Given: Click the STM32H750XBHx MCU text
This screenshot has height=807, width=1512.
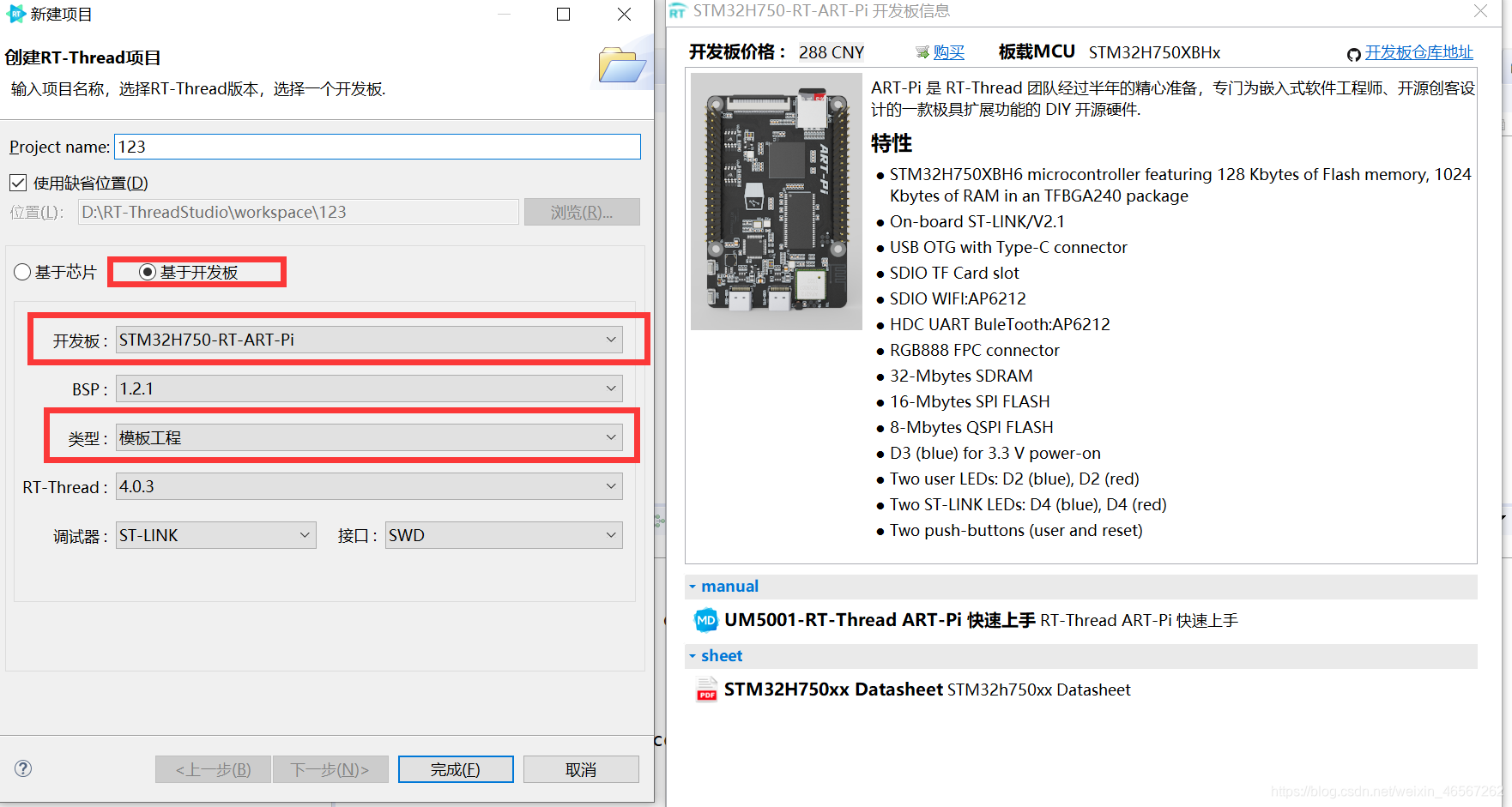Looking at the screenshot, I should (x=1154, y=52).
